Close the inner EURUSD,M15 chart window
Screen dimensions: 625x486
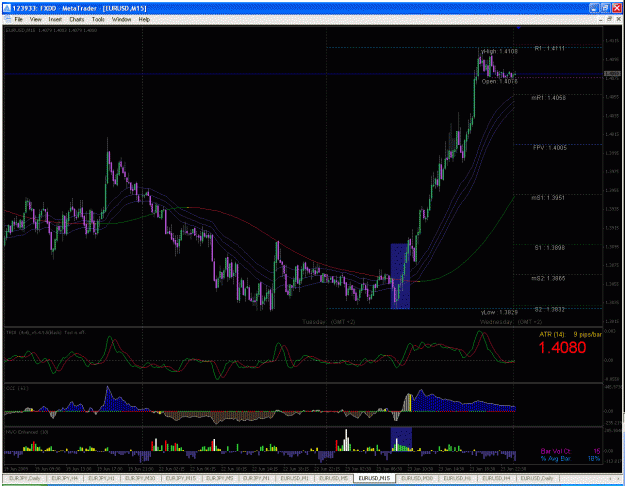pyautogui.click(x=618, y=19)
